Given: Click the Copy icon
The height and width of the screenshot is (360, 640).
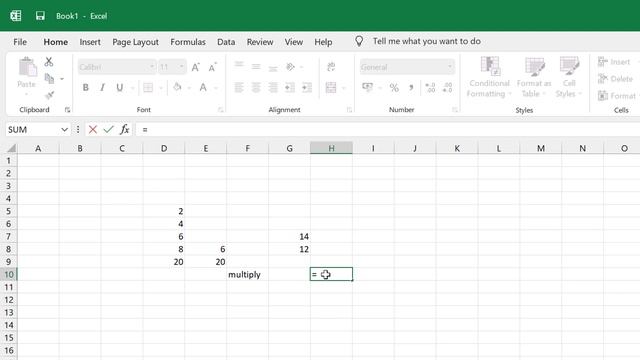Looking at the screenshot, I should point(49,78).
